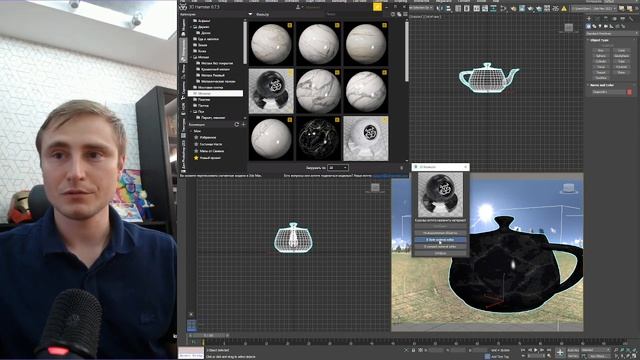Add a new collection with the plus icon
Viewport: 640px width, 360px height.
[x=244, y=124]
